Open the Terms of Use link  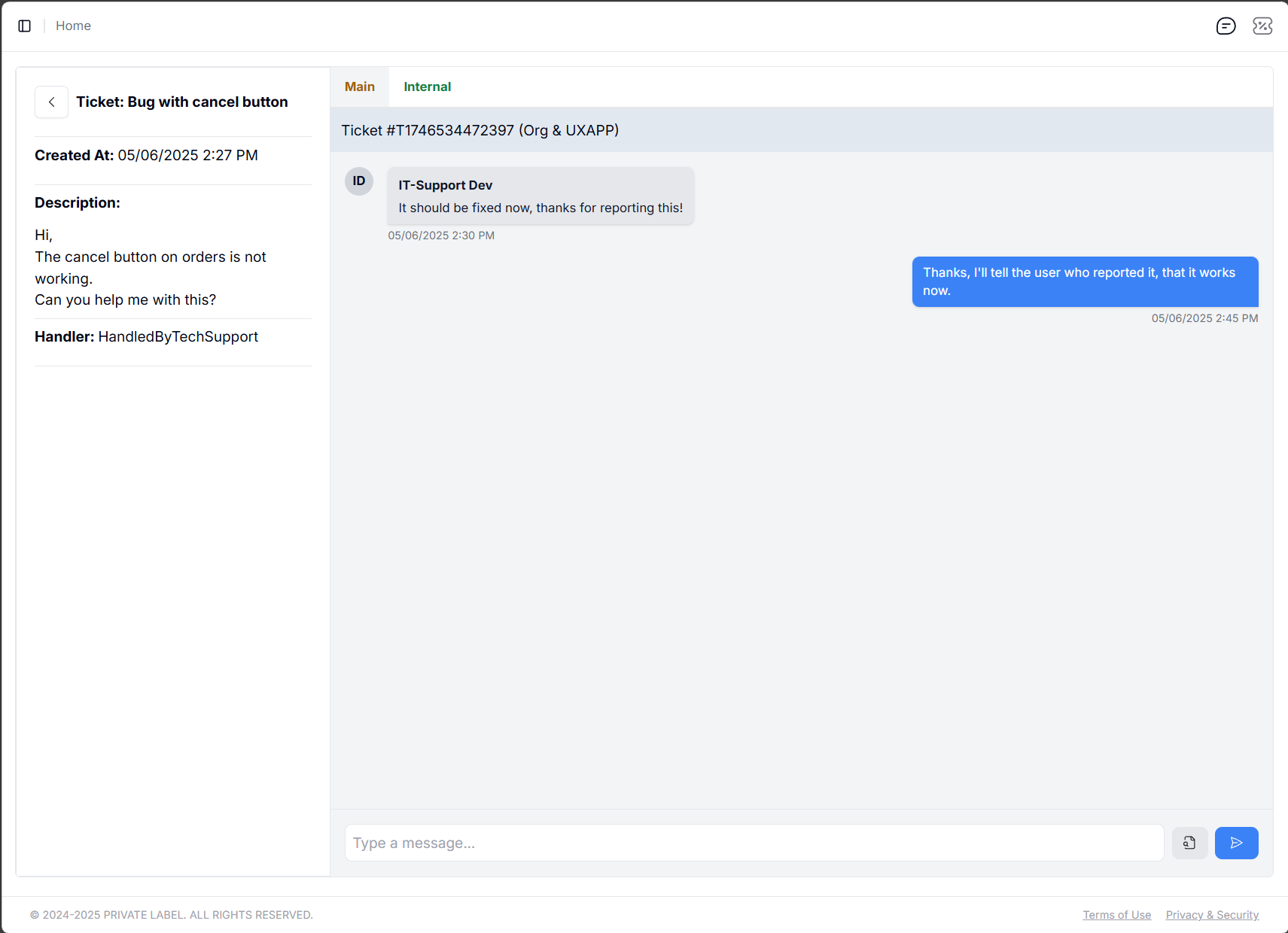point(1116,915)
